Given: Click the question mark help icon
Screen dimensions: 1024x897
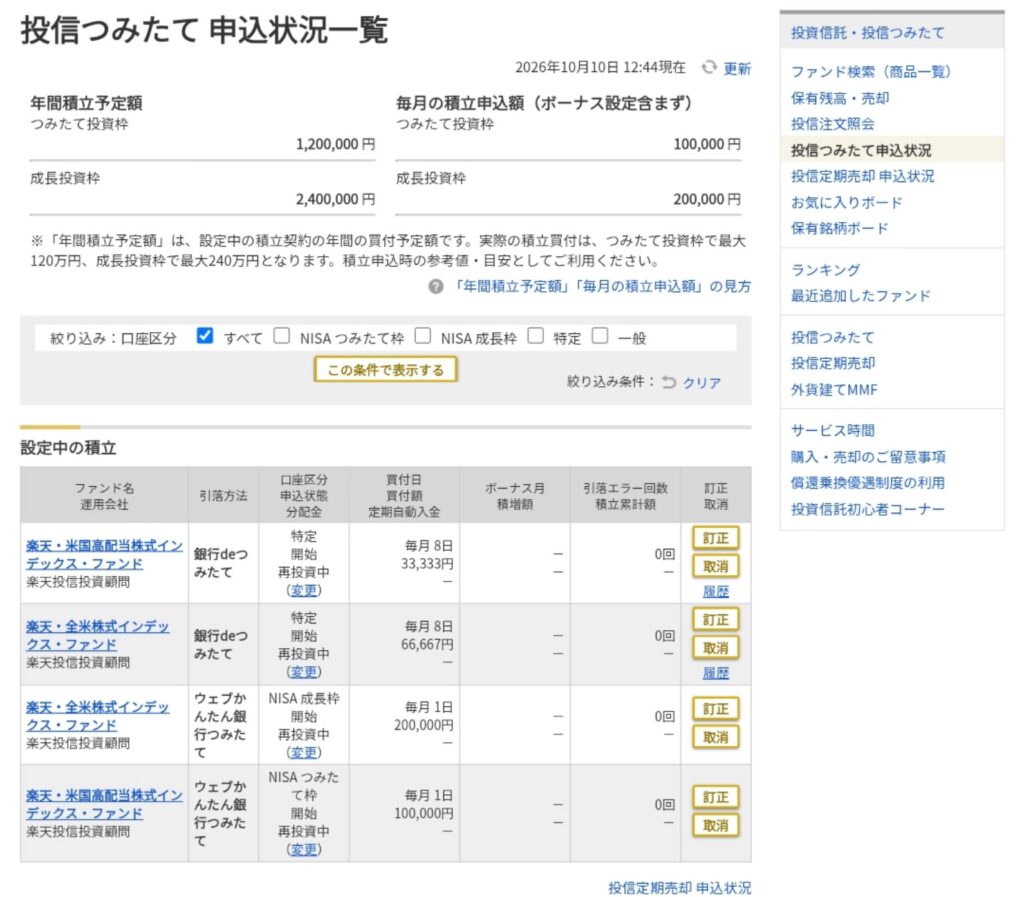Looking at the screenshot, I should [x=436, y=287].
